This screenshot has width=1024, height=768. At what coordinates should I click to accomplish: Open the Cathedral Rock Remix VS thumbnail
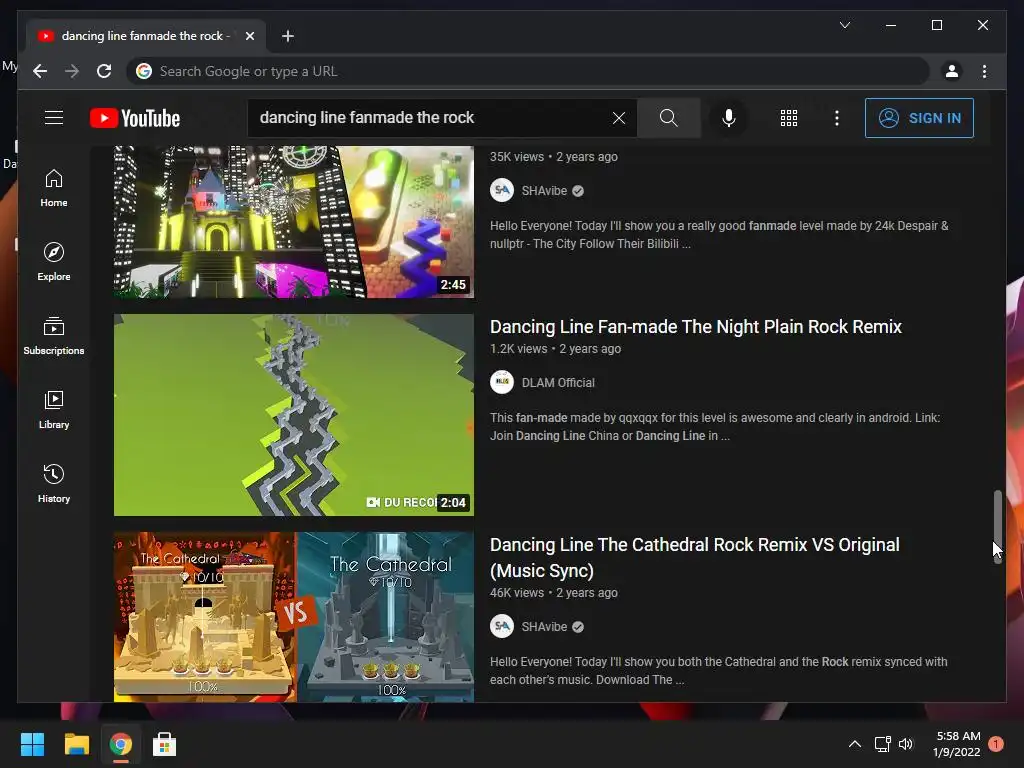click(x=294, y=617)
